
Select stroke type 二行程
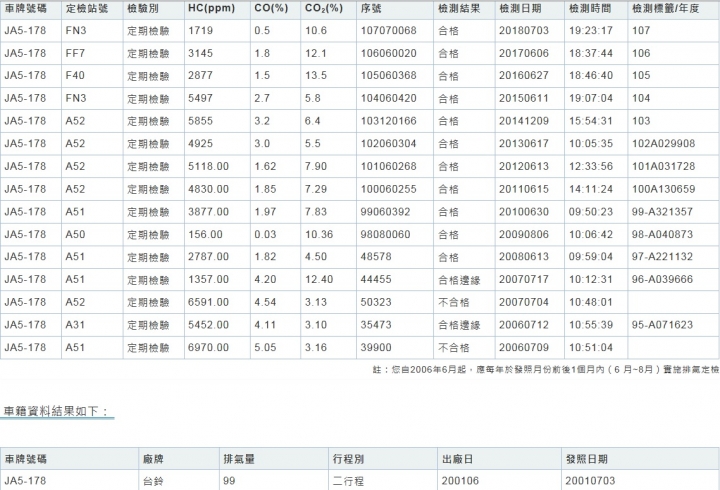(348, 481)
